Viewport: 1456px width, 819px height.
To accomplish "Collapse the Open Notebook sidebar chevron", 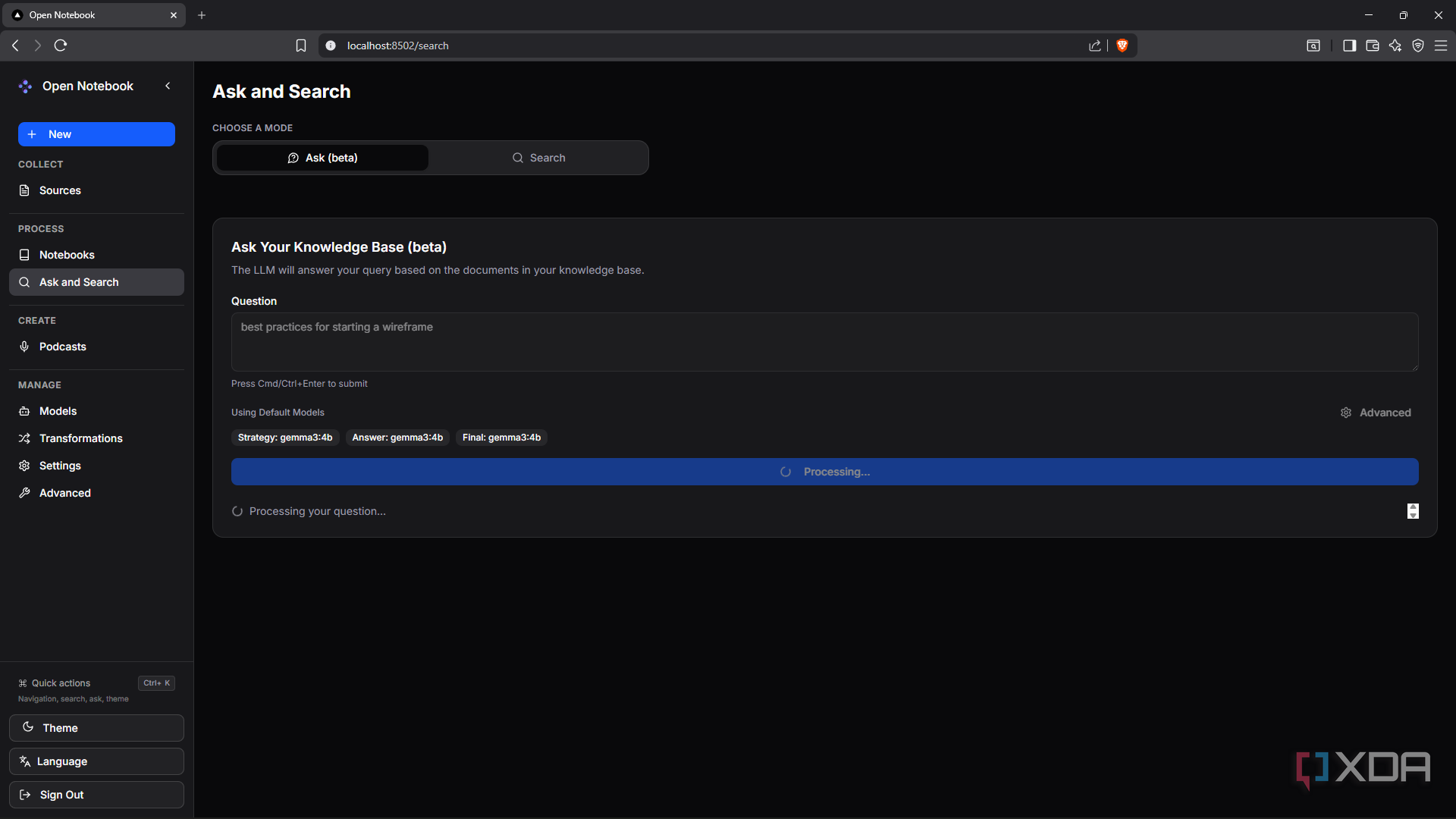I will [168, 86].
